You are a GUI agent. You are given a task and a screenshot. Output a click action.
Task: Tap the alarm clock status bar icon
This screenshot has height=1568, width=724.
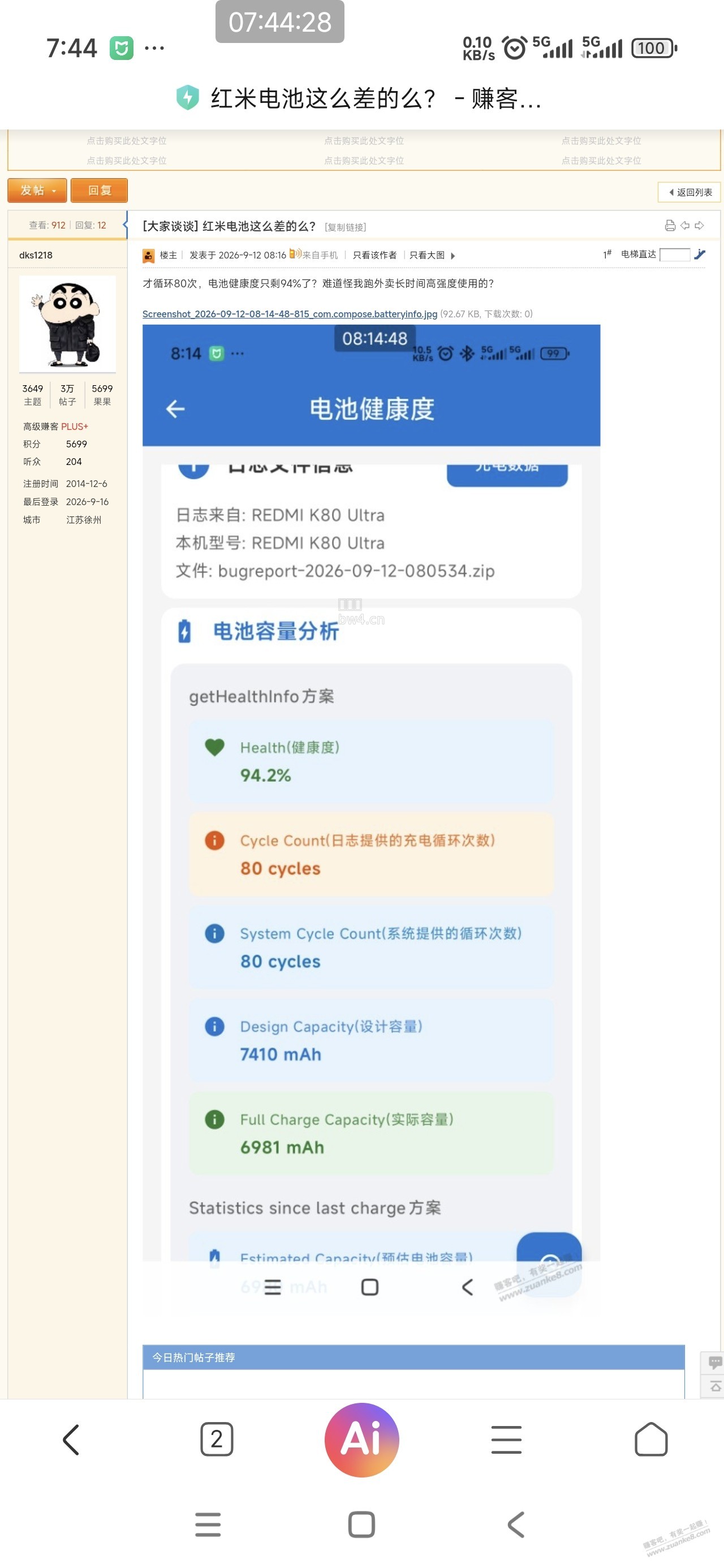pos(515,48)
